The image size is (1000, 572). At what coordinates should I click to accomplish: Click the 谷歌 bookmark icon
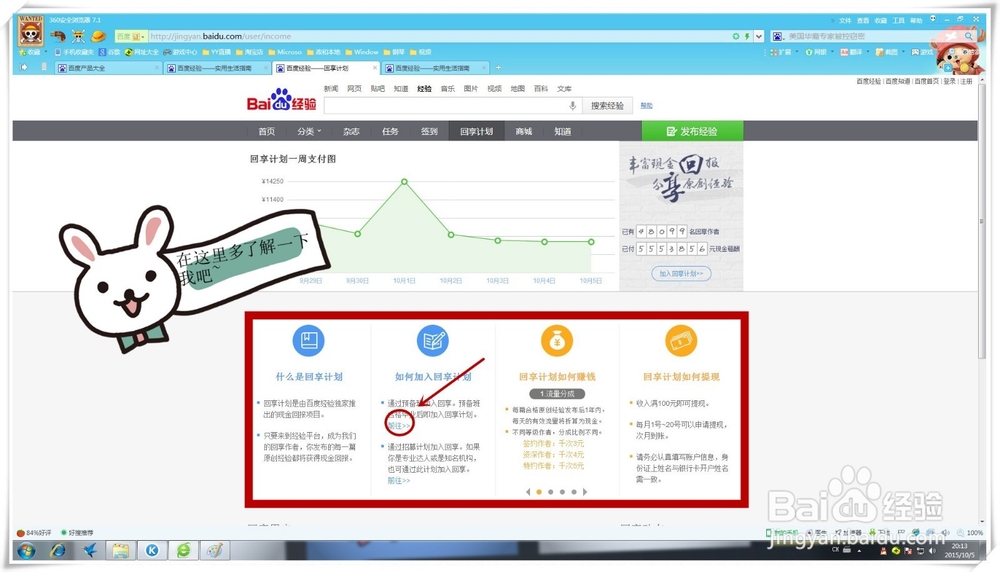pos(102,52)
